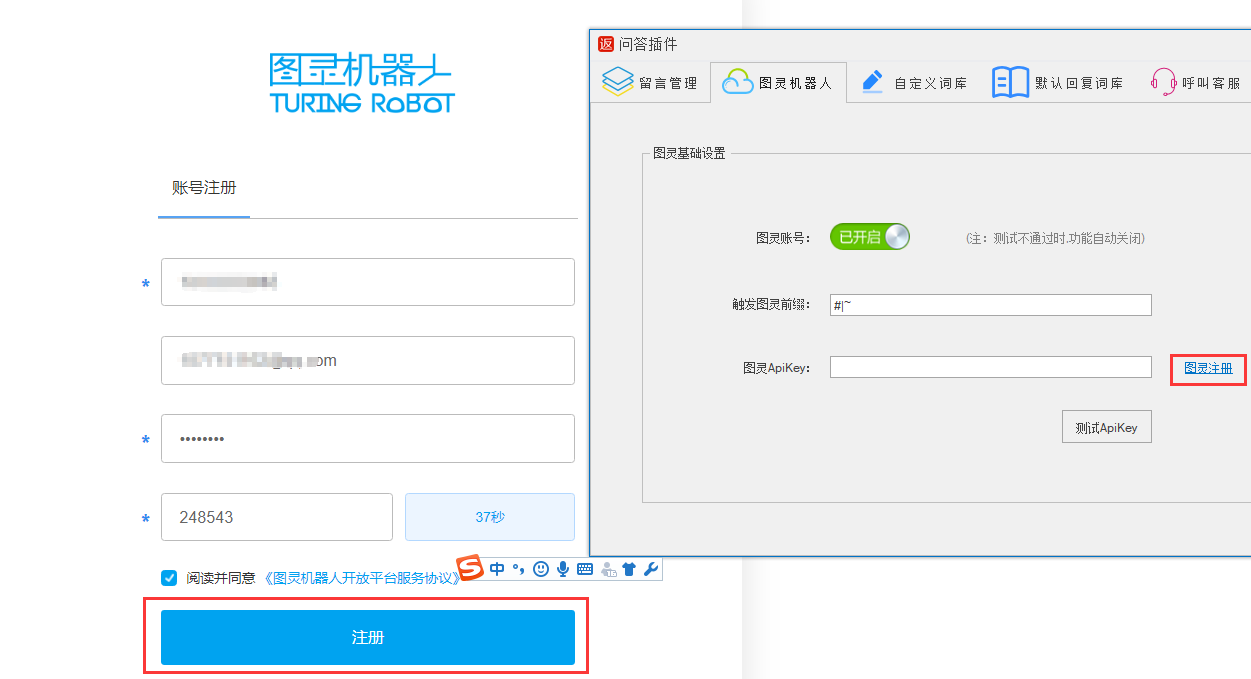Select the 账号注册 tab
The height and width of the screenshot is (679, 1251).
click(x=204, y=188)
